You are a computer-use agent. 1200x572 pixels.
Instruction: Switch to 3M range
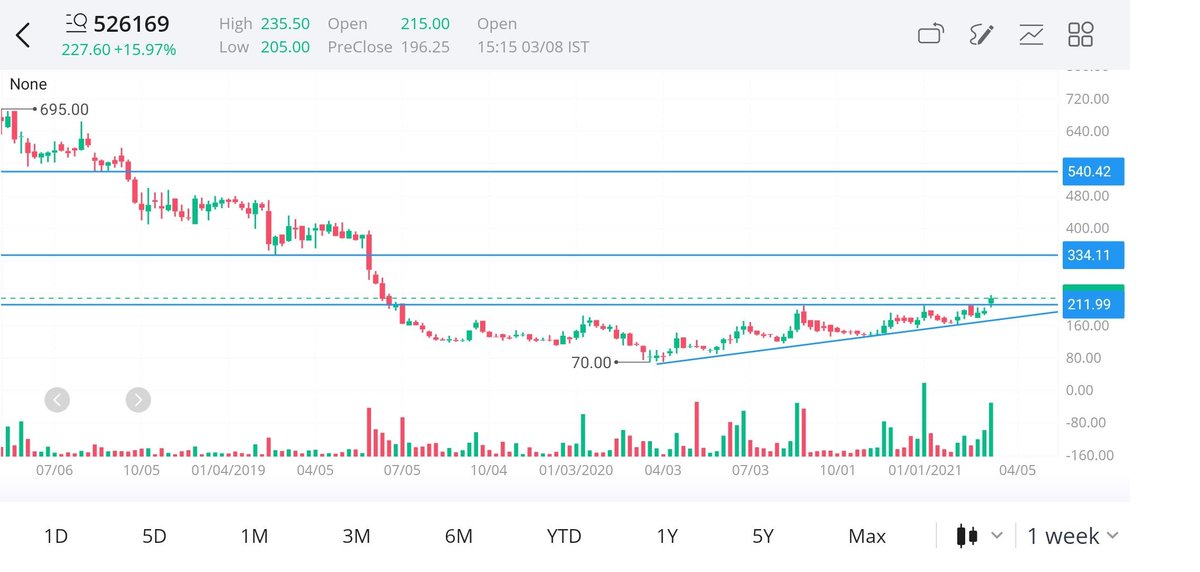(x=356, y=536)
